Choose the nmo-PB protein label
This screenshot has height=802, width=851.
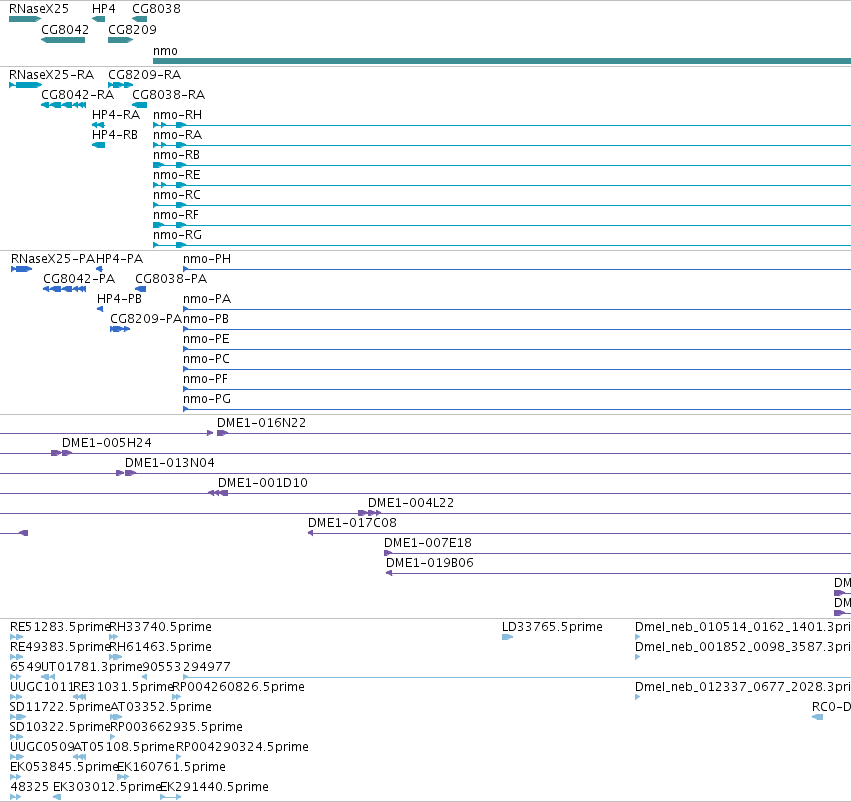[x=206, y=319]
